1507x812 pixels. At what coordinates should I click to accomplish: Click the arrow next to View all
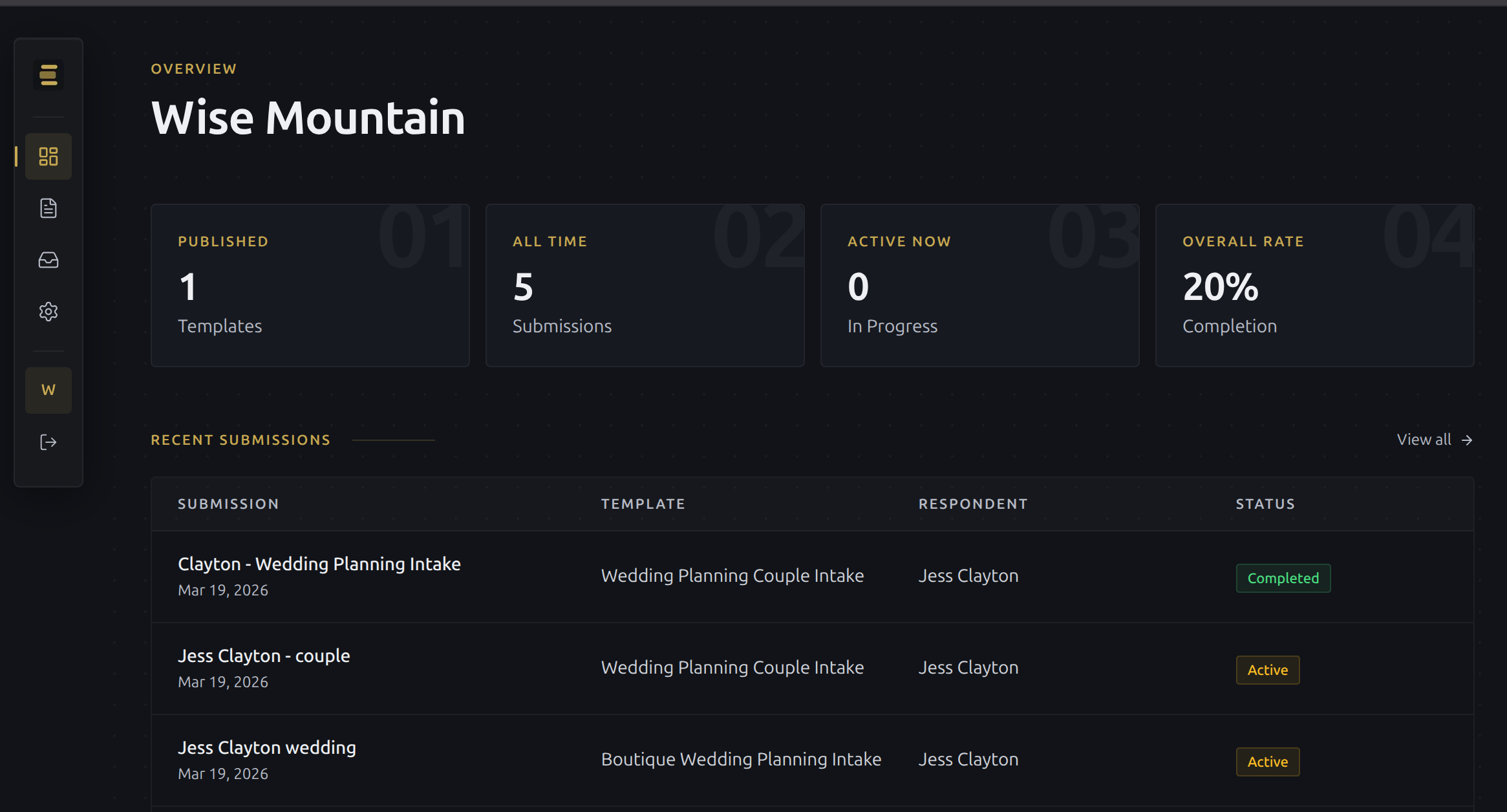(x=1467, y=440)
